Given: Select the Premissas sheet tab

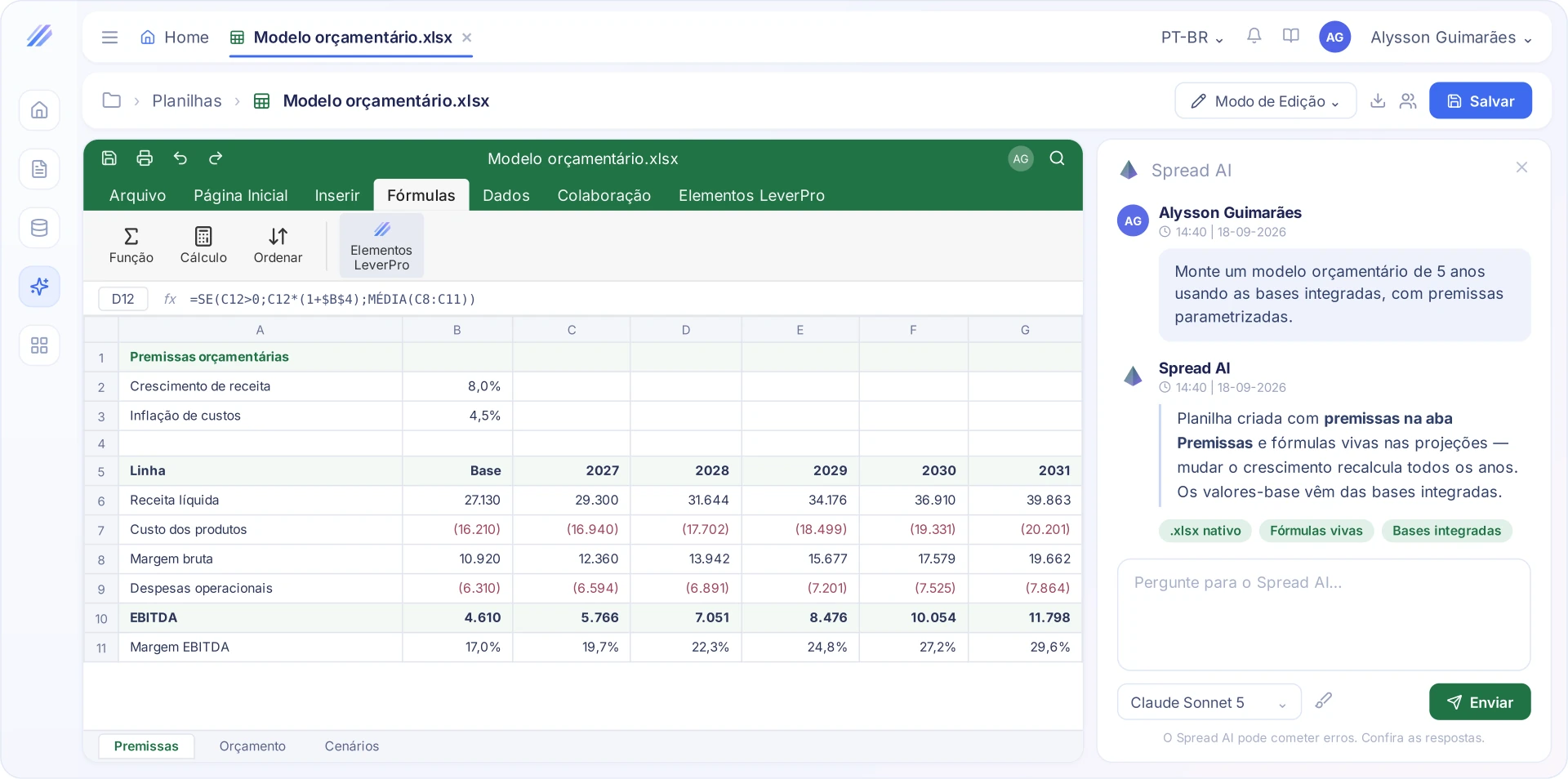Looking at the screenshot, I should click(146, 746).
